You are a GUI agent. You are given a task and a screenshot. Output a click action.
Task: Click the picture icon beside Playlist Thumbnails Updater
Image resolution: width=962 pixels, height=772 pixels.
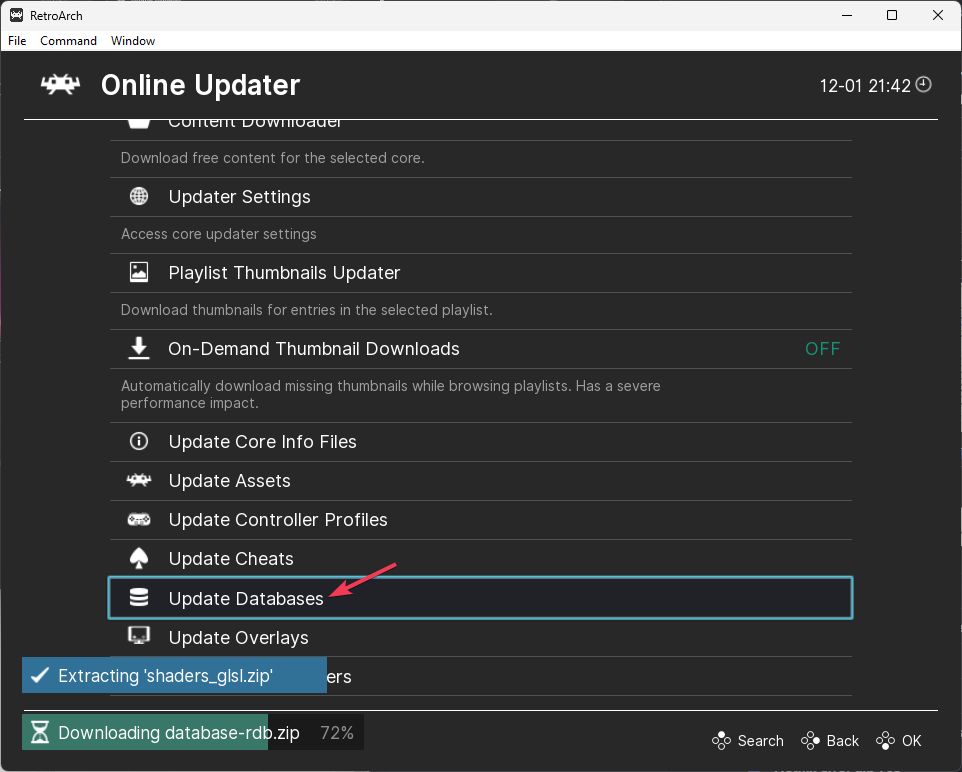(139, 272)
